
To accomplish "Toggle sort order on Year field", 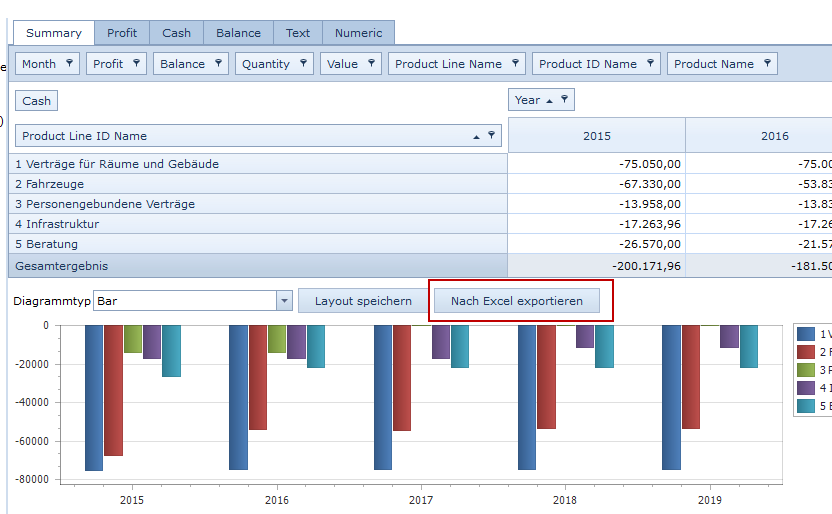I will (x=550, y=100).
